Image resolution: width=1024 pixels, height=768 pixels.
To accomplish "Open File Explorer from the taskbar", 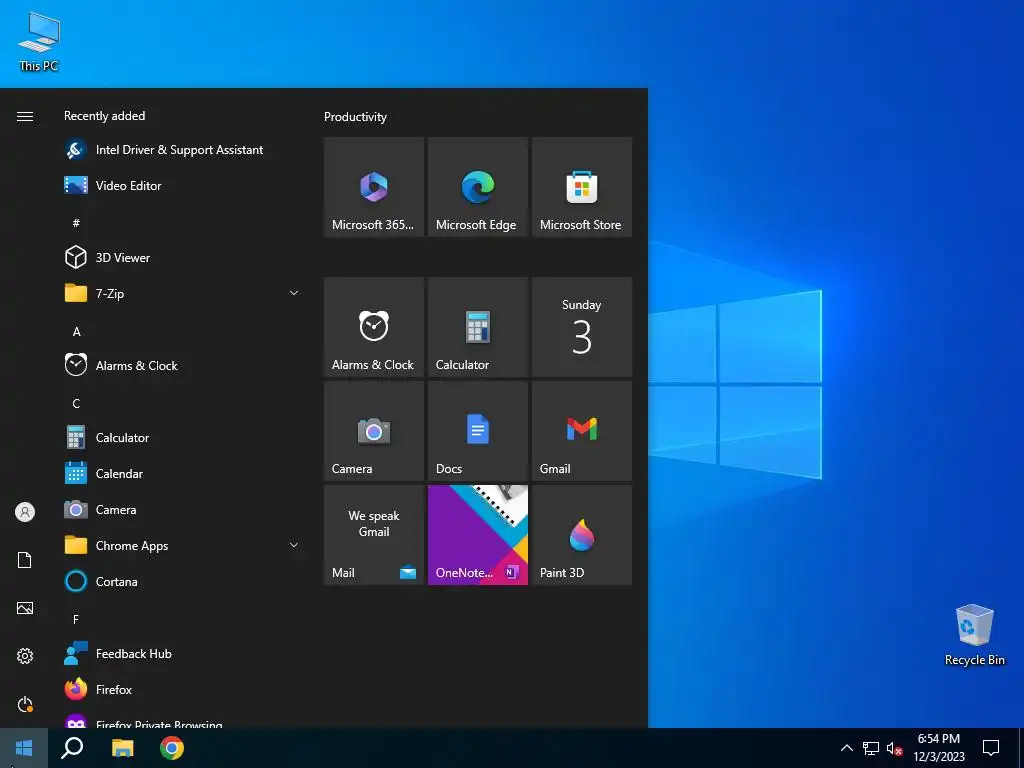I will [122, 748].
